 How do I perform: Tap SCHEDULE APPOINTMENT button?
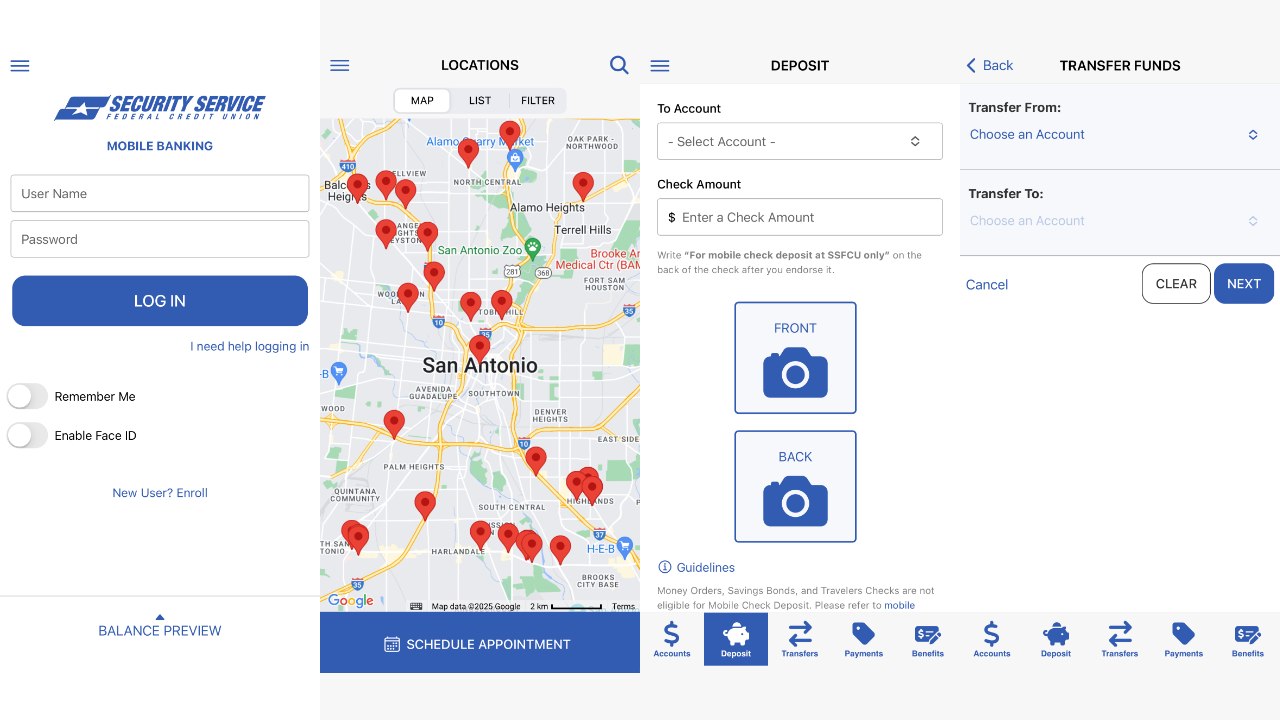[x=480, y=644]
